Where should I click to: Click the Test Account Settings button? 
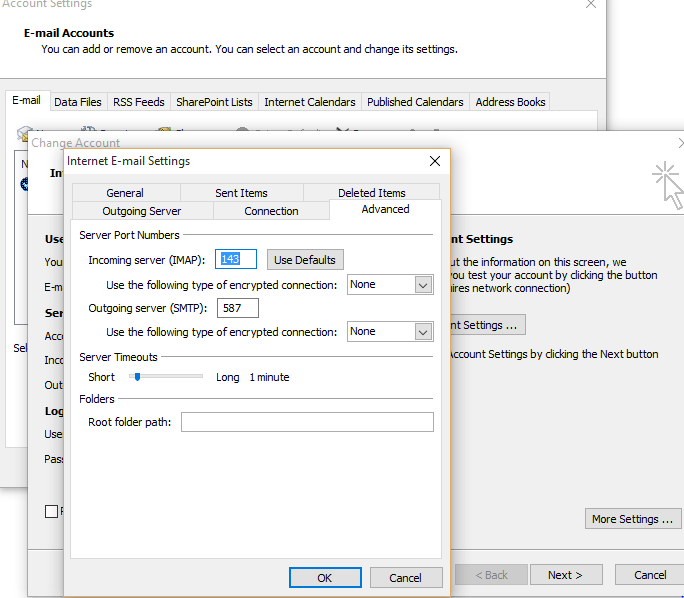(x=488, y=325)
